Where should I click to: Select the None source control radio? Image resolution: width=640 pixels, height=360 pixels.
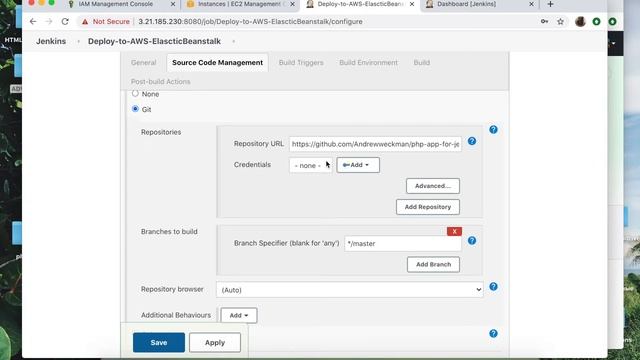point(135,93)
